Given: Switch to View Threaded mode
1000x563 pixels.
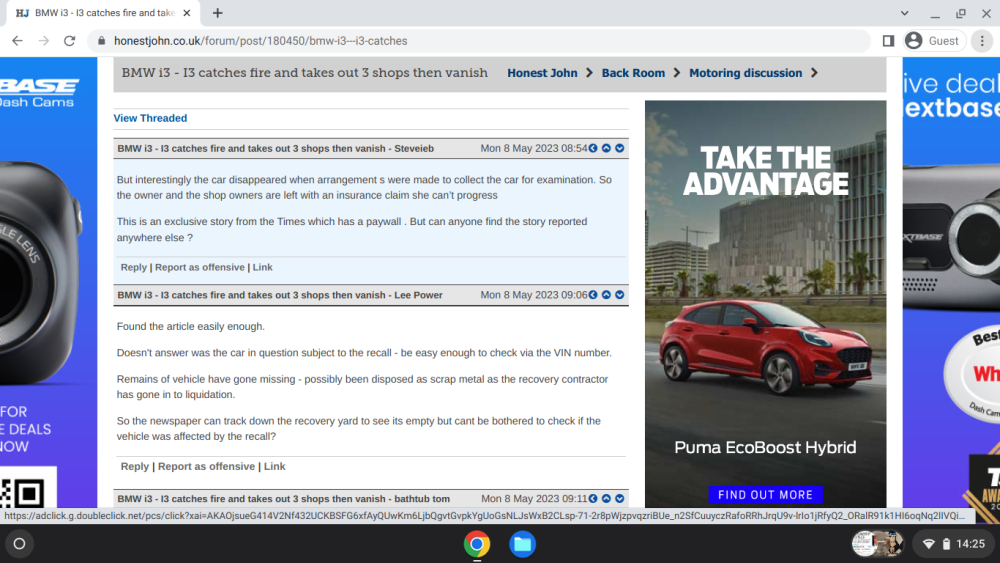Looking at the screenshot, I should click(x=150, y=118).
